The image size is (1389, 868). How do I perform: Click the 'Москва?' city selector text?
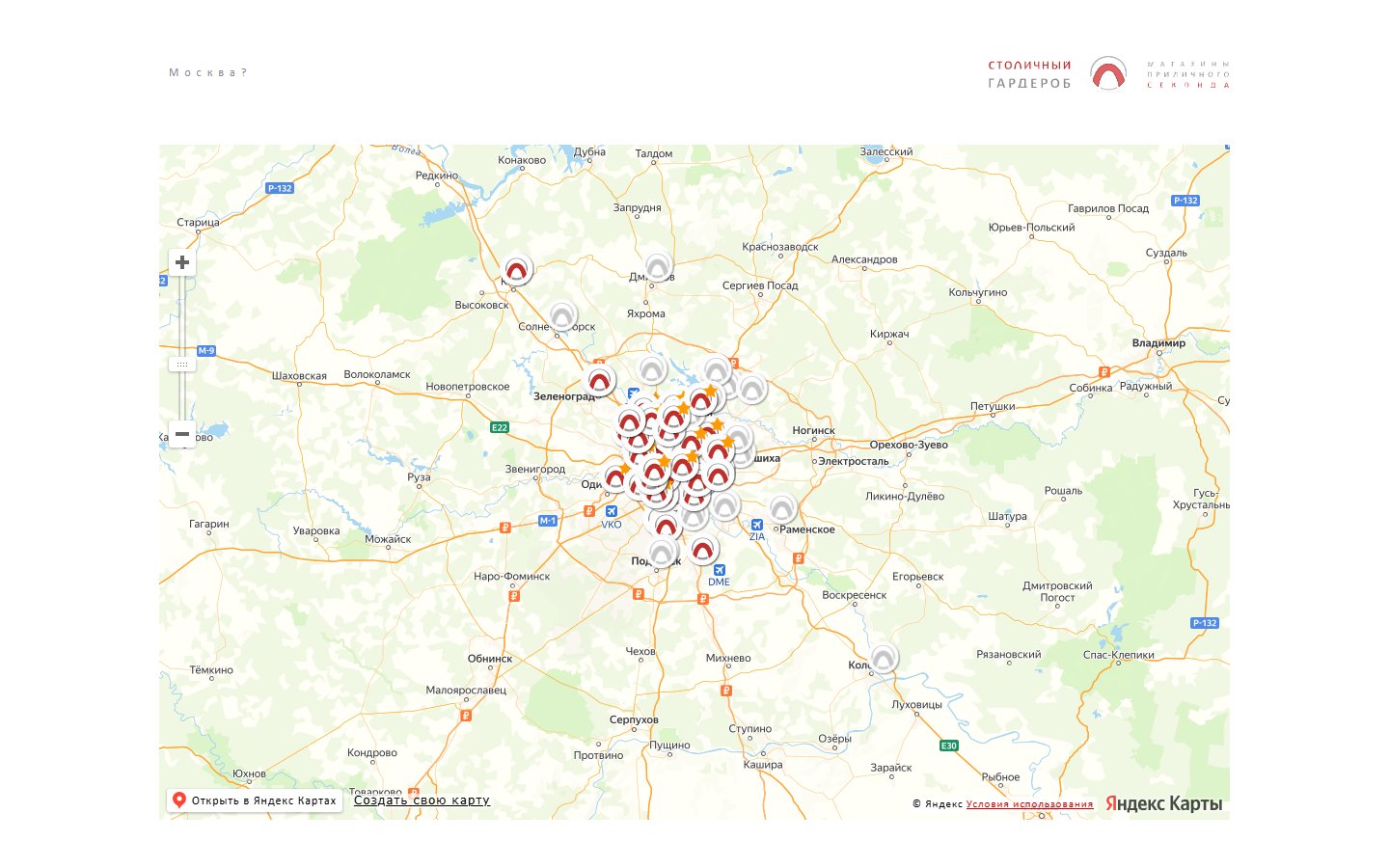point(207,72)
